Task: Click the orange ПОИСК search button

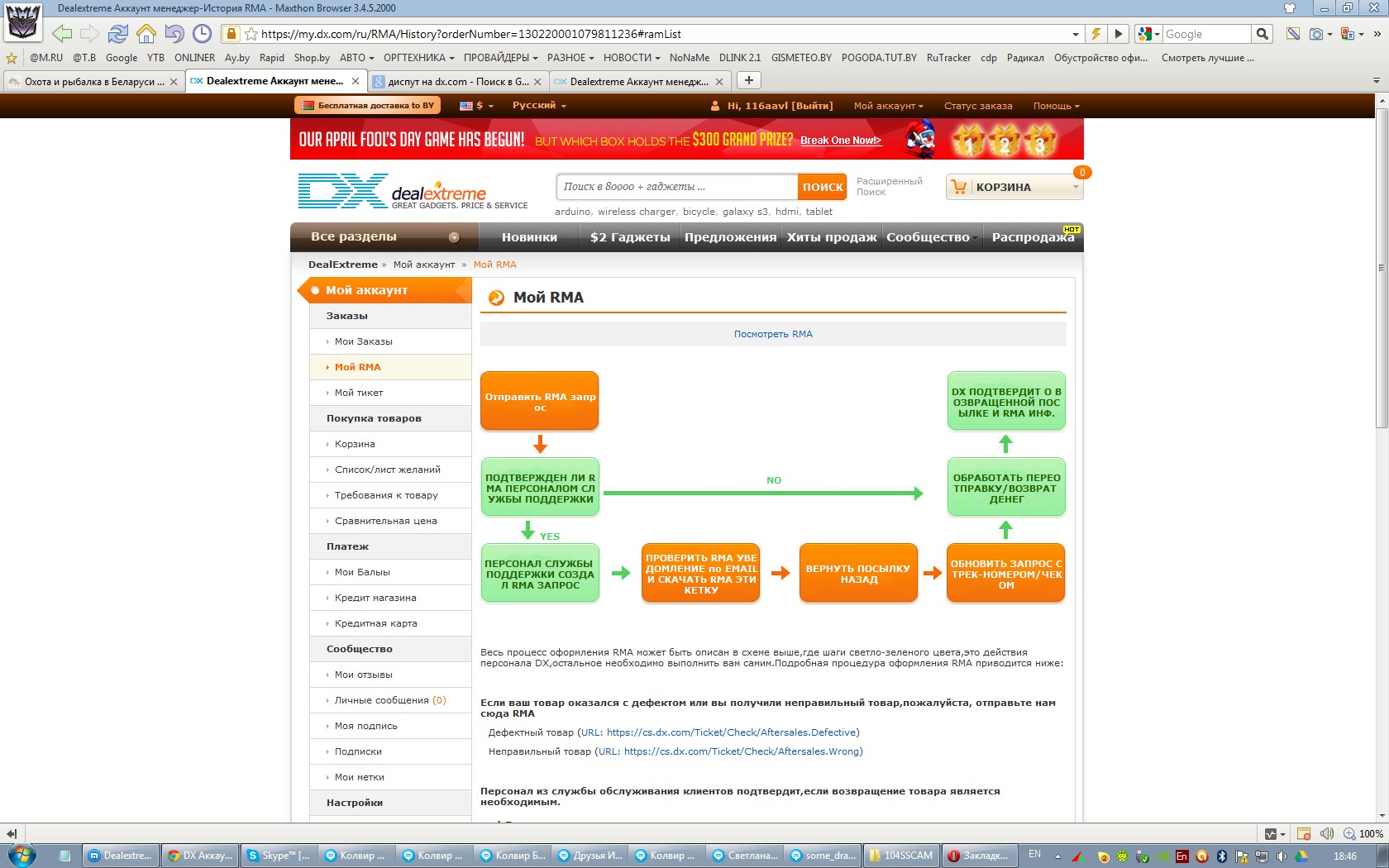Action: click(823, 187)
